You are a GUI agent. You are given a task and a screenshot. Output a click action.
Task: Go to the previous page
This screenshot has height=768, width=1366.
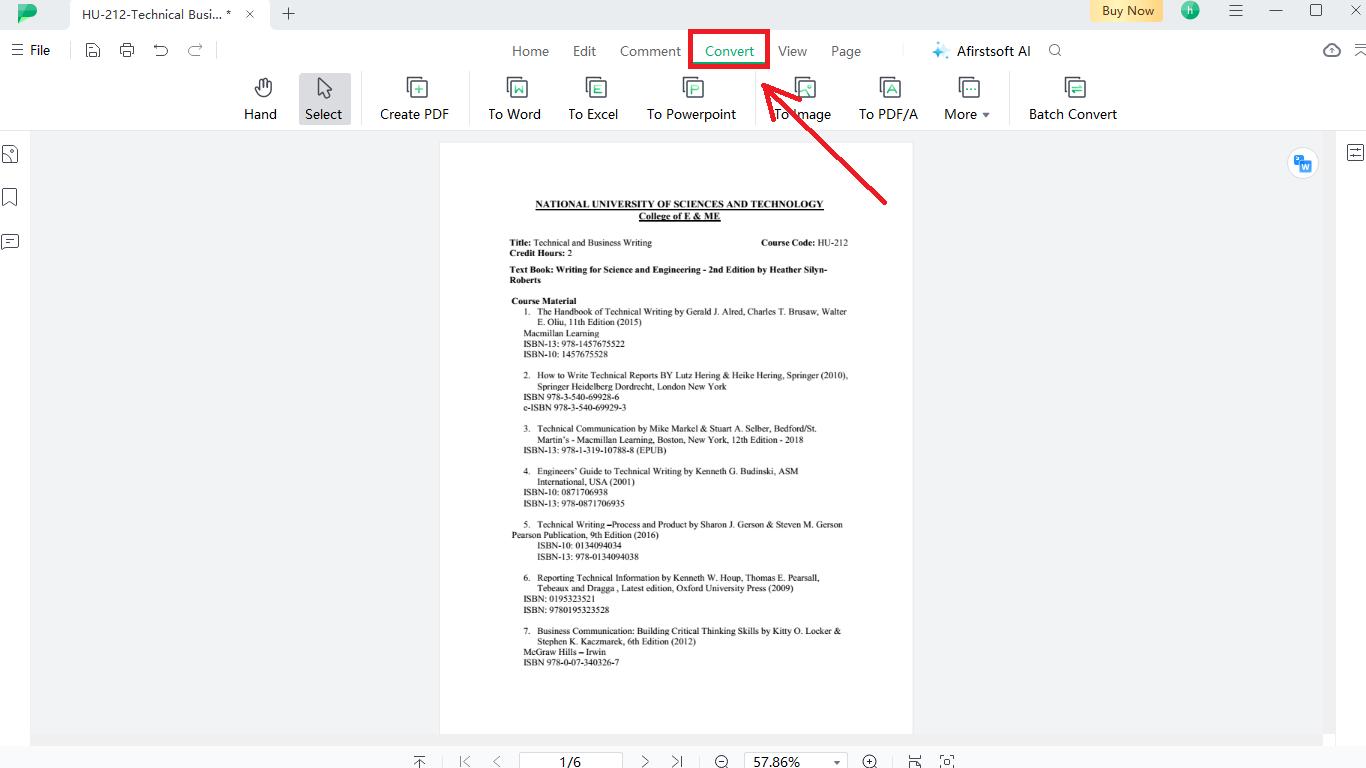click(497, 762)
